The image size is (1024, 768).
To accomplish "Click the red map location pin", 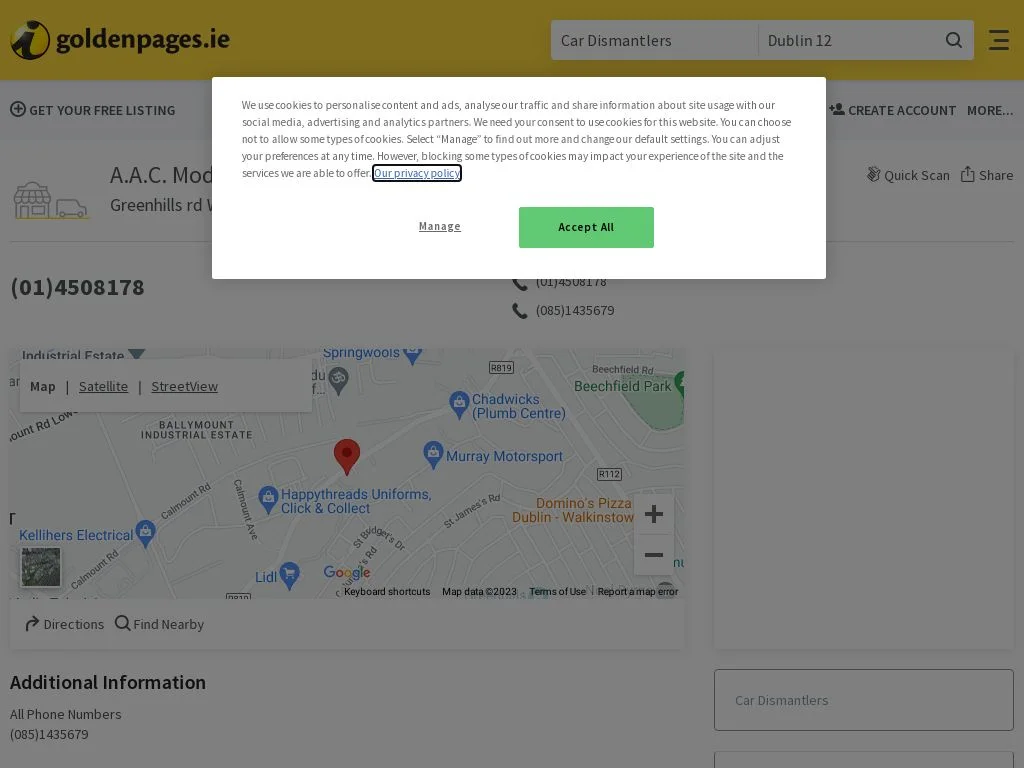I will 347,456.
